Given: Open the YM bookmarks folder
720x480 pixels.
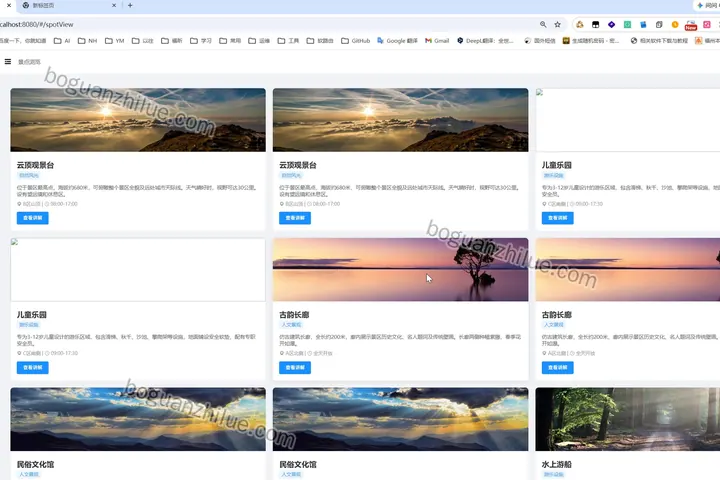Looking at the screenshot, I should (x=115, y=41).
